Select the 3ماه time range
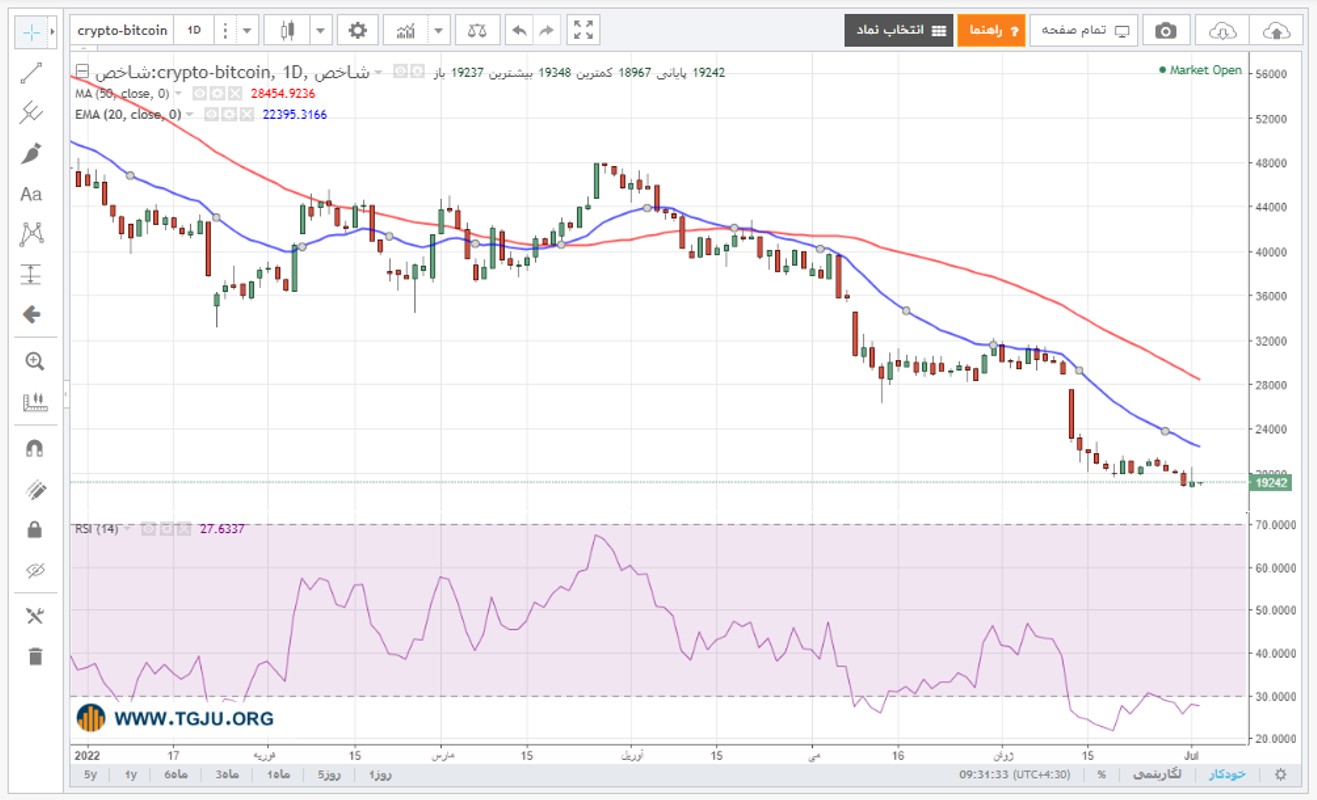1317x800 pixels. point(226,775)
